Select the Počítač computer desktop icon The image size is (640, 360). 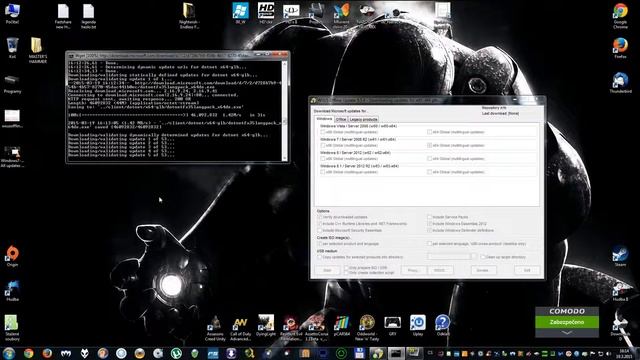pyautogui.click(x=12, y=13)
